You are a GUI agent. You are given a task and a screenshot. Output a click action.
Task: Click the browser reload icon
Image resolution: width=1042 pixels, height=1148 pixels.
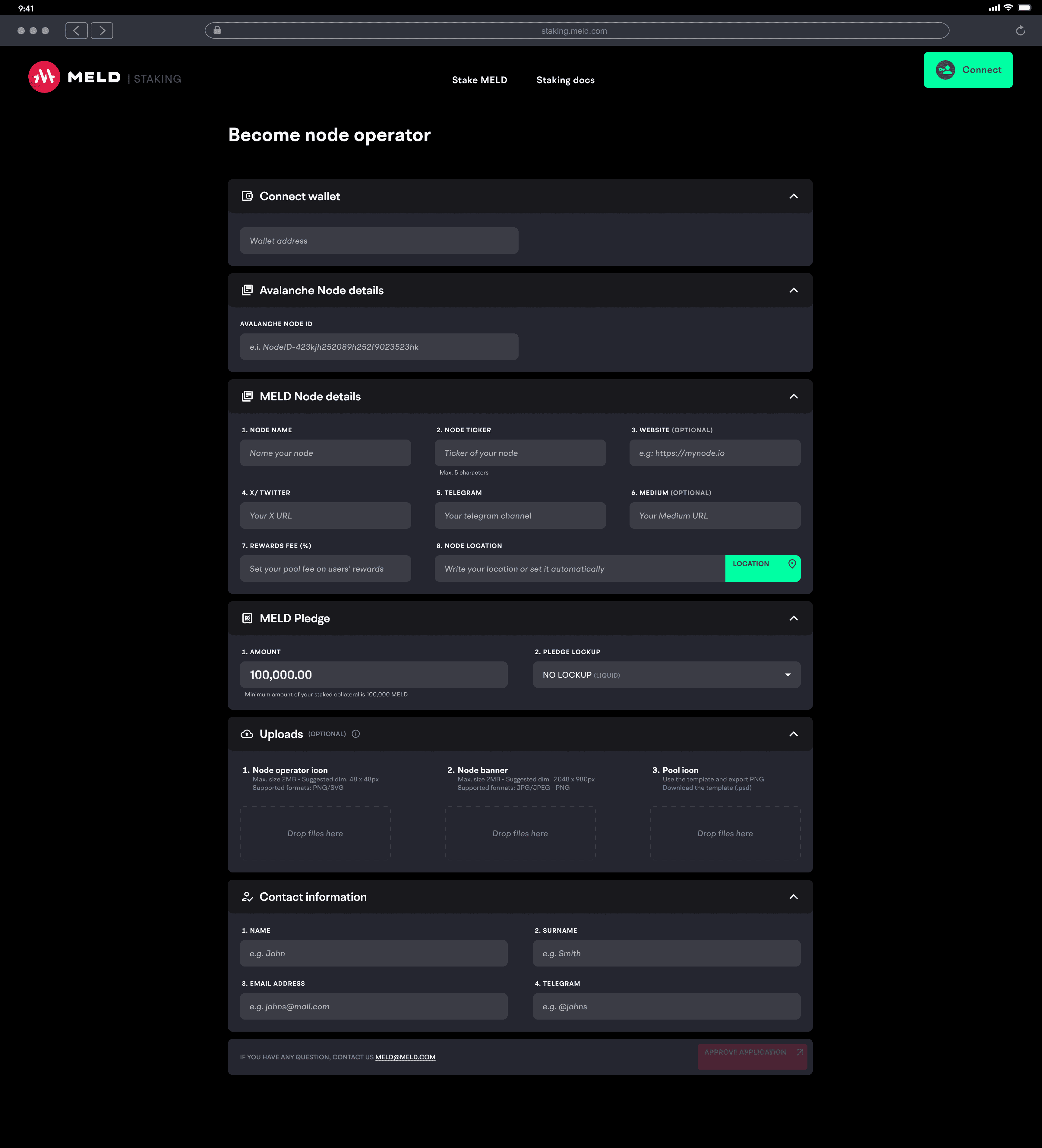pyautogui.click(x=1020, y=31)
